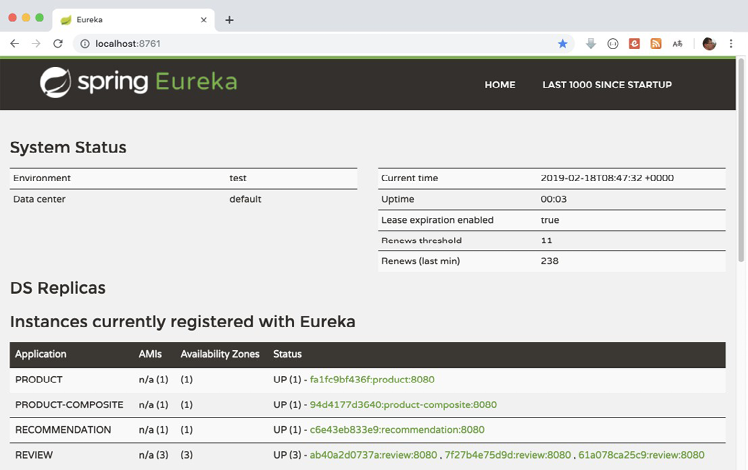Click UP (3) status in the REVIEW row

coord(287,455)
